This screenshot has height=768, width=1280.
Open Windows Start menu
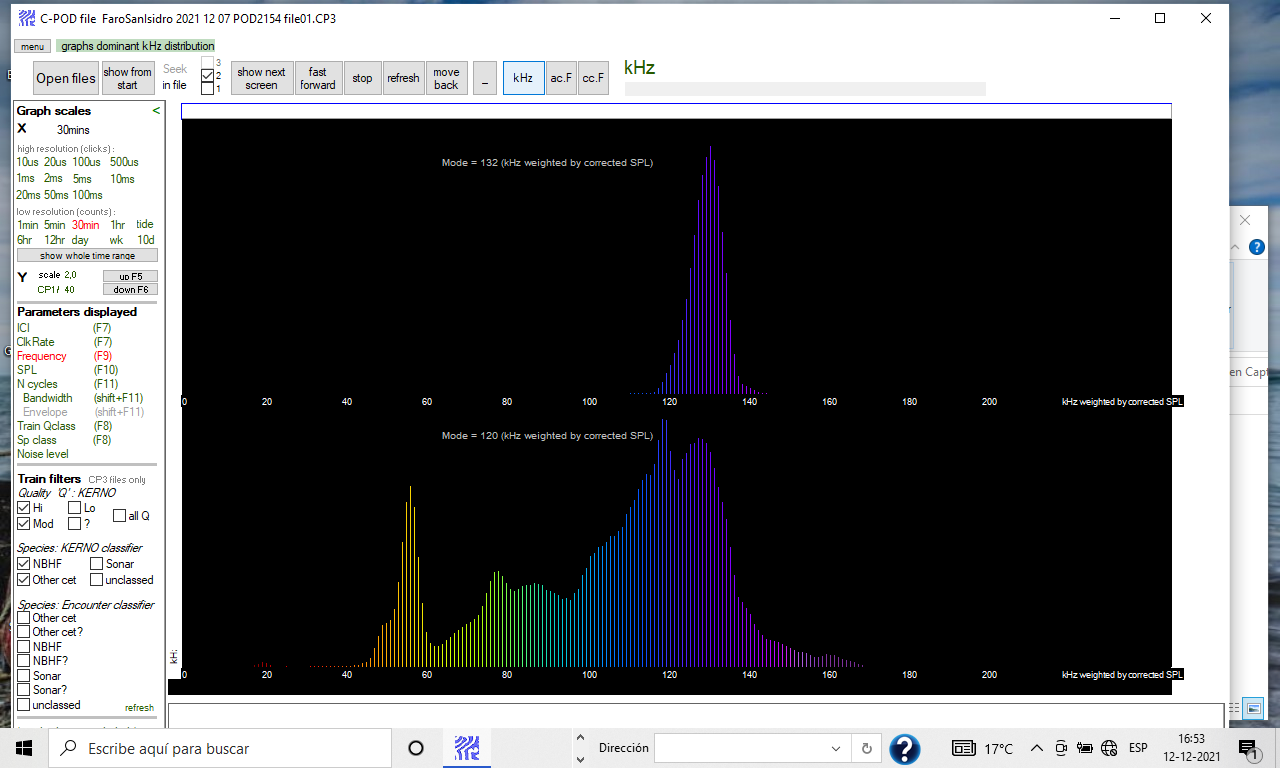coord(24,748)
